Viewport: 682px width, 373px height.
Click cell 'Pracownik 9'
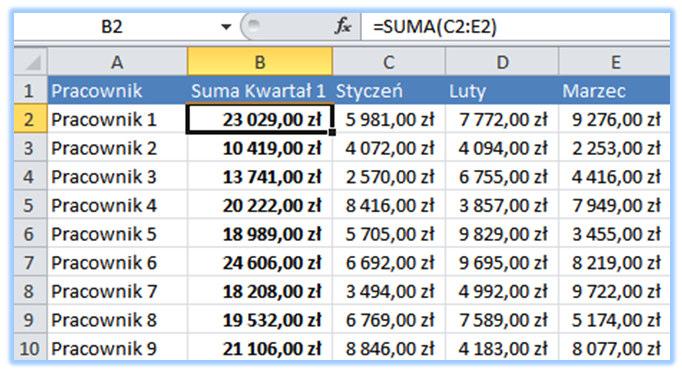(117, 347)
